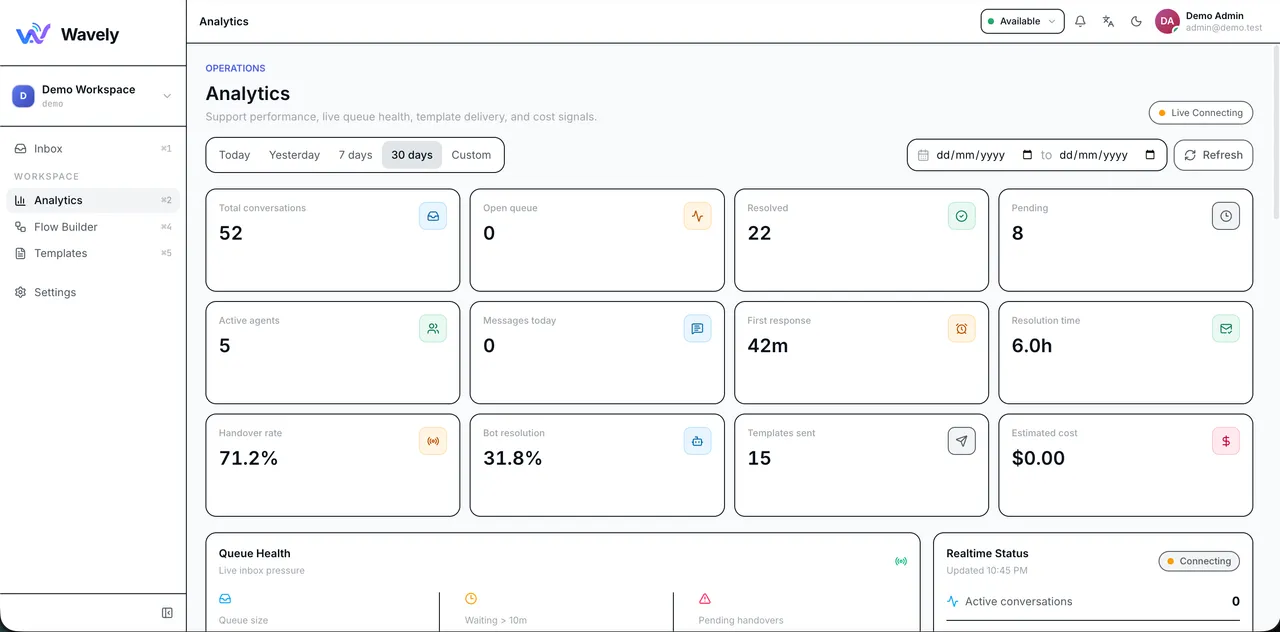This screenshot has height=632, width=1280.
Task: Open the Available status dropdown
Action: pos(1022,21)
